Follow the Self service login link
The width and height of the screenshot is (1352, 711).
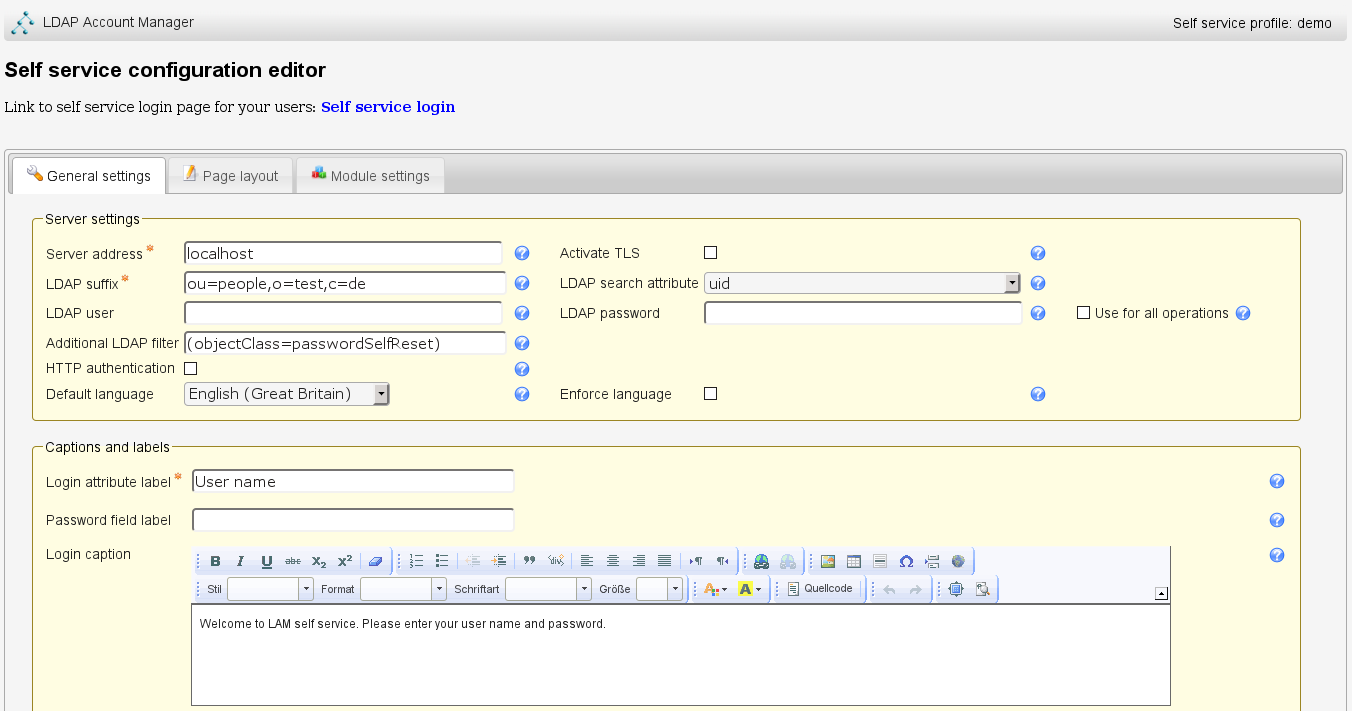pyautogui.click(x=388, y=107)
